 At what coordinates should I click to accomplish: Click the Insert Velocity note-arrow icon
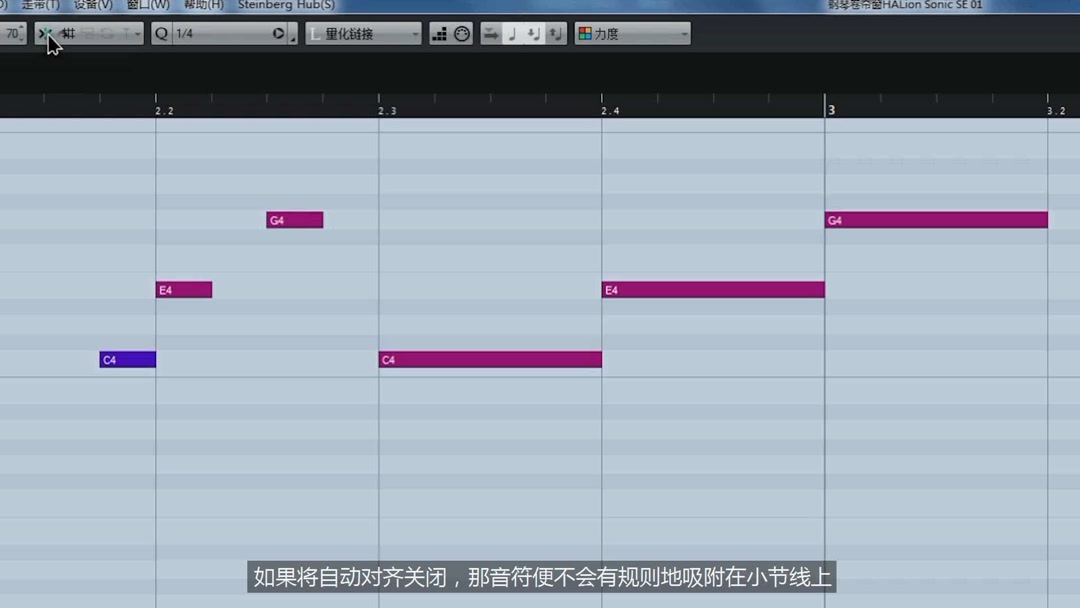pyautogui.click(x=535, y=33)
